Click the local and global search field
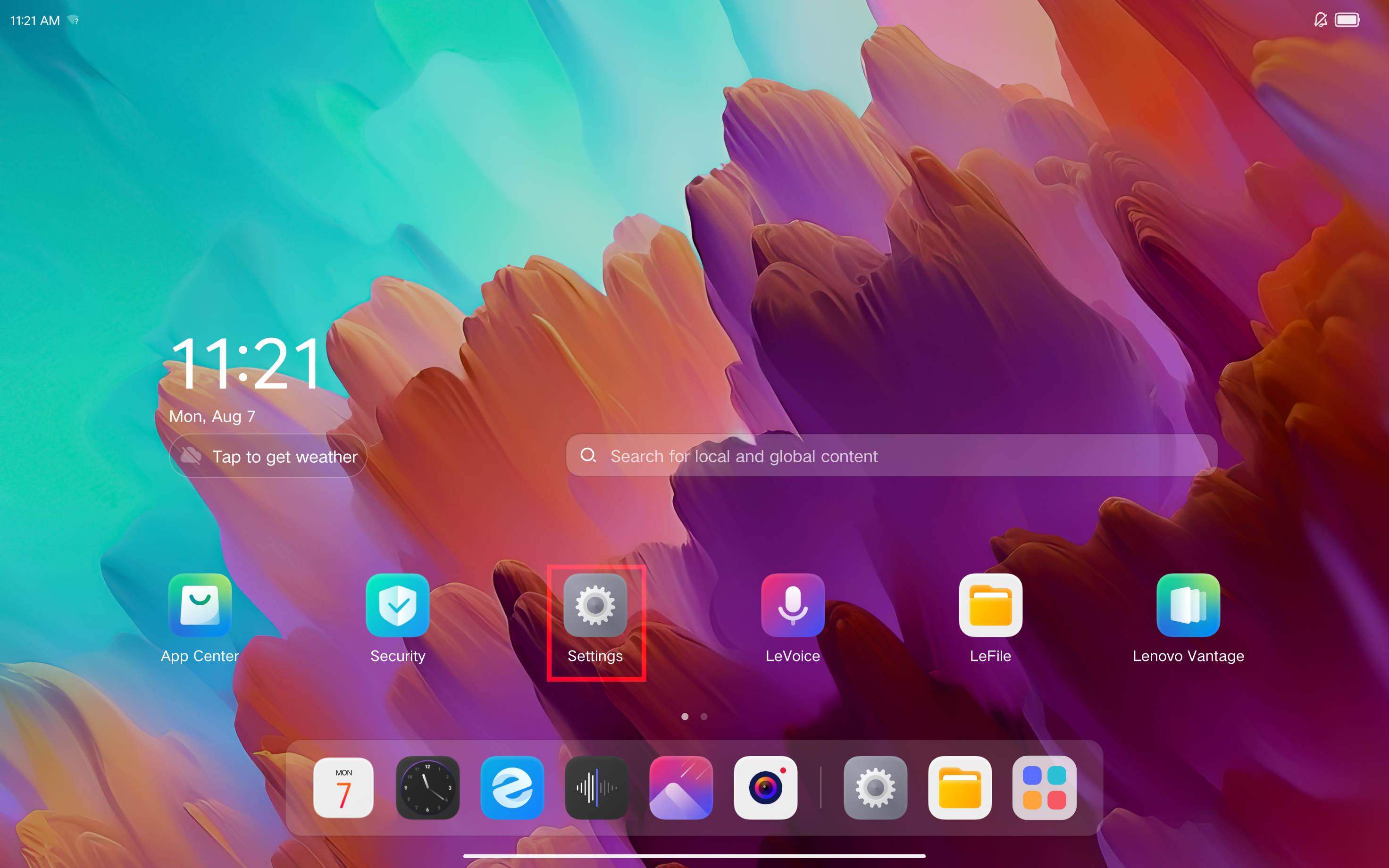 click(891, 456)
